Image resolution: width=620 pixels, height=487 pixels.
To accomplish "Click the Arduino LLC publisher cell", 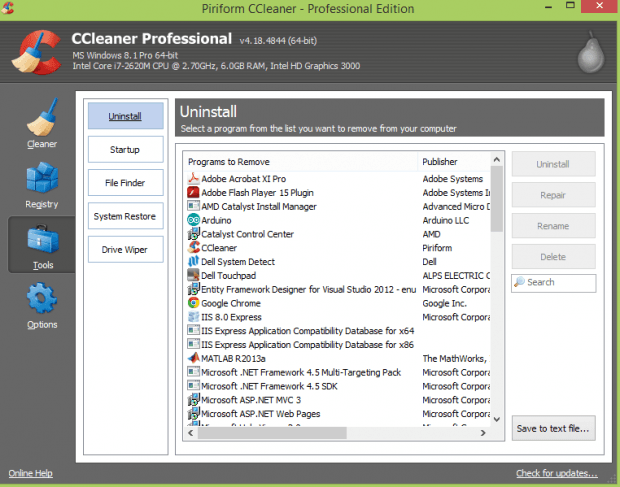I will coord(446,220).
